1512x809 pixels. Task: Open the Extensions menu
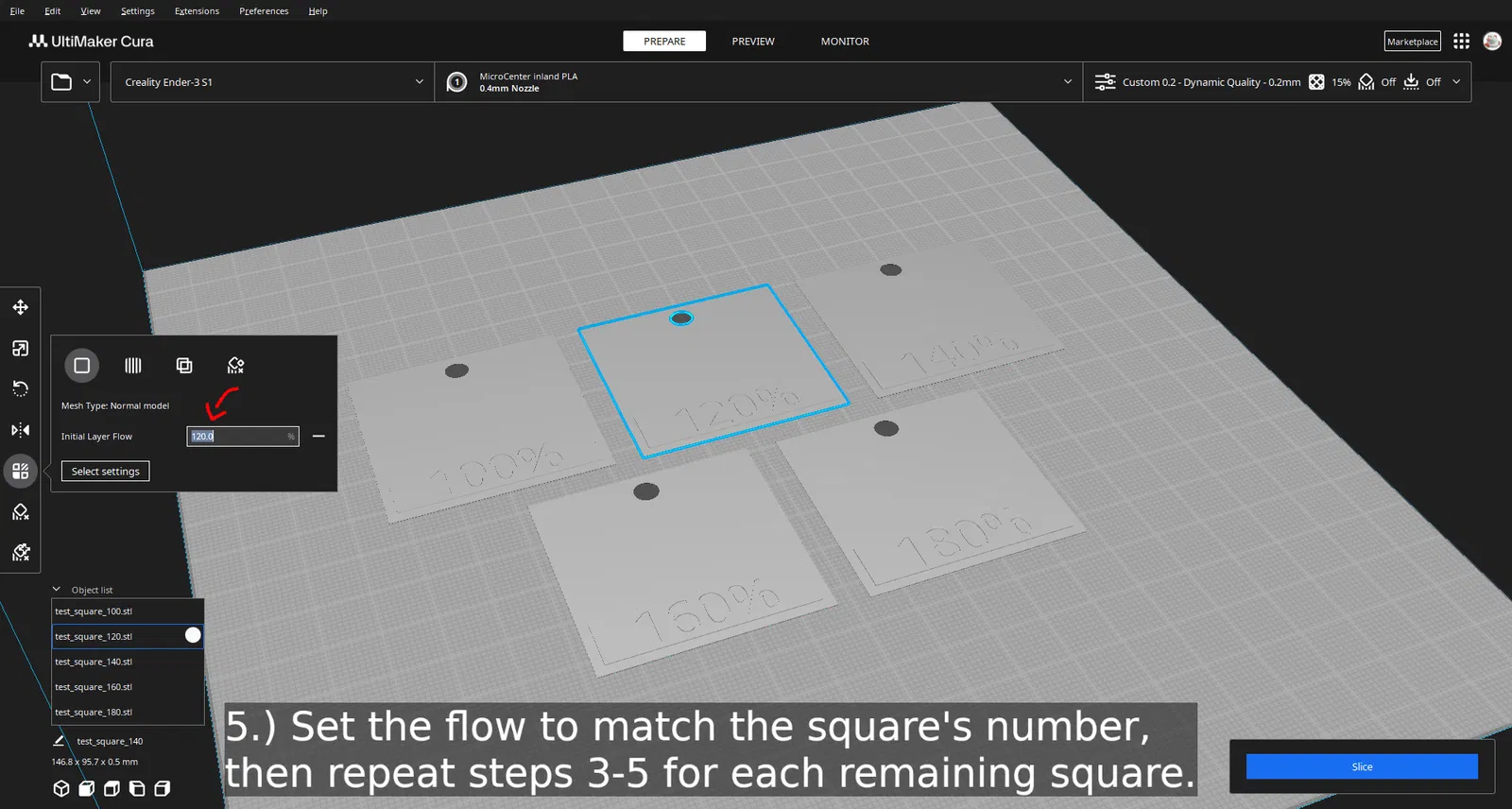click(x=197, y=11)
